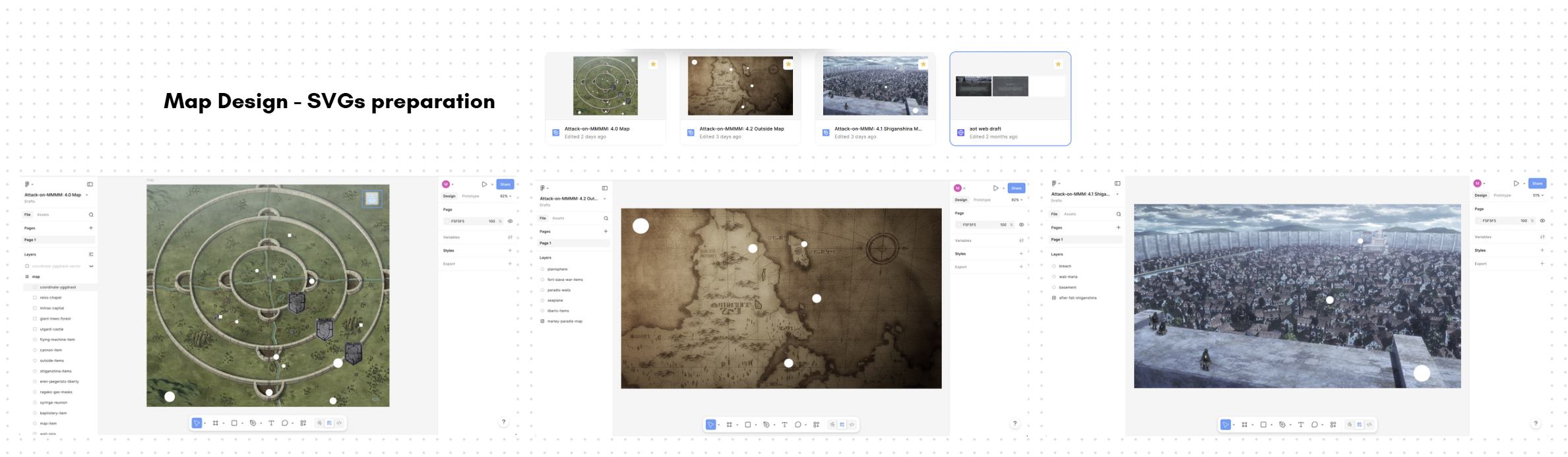Open the Assets tab in the 4.0 Map window
Screen dimensions: 1568x457
[x=43, y=215]
